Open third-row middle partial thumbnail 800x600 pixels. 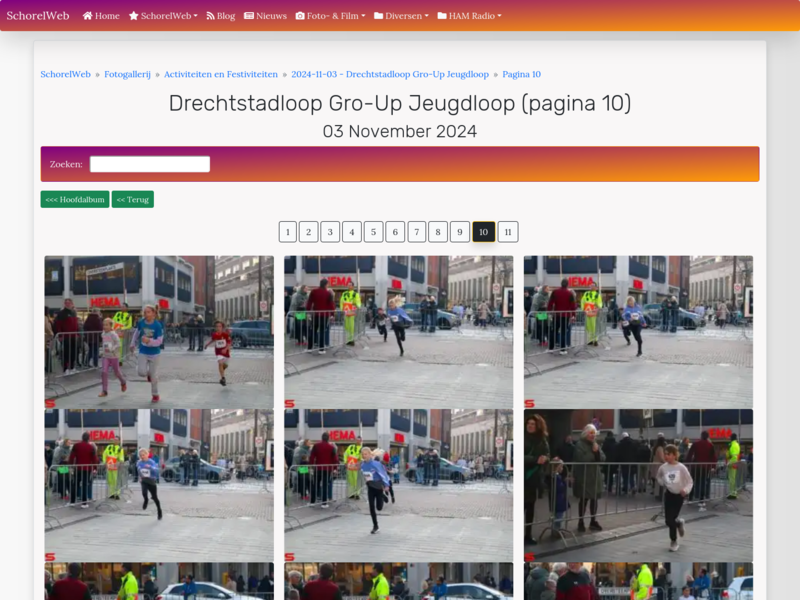[398, 581]
